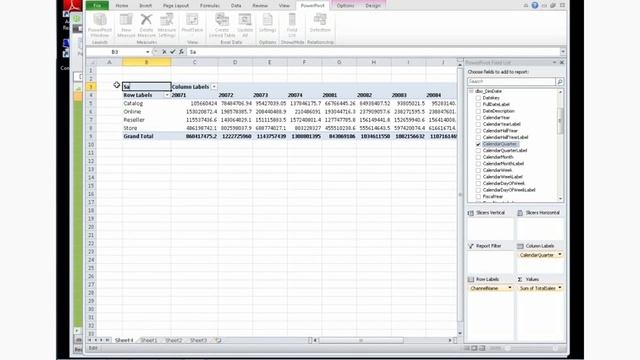Switch to Page Break Preview in status bar
Viewport: 640px width, 360px height.
point(482,348)
